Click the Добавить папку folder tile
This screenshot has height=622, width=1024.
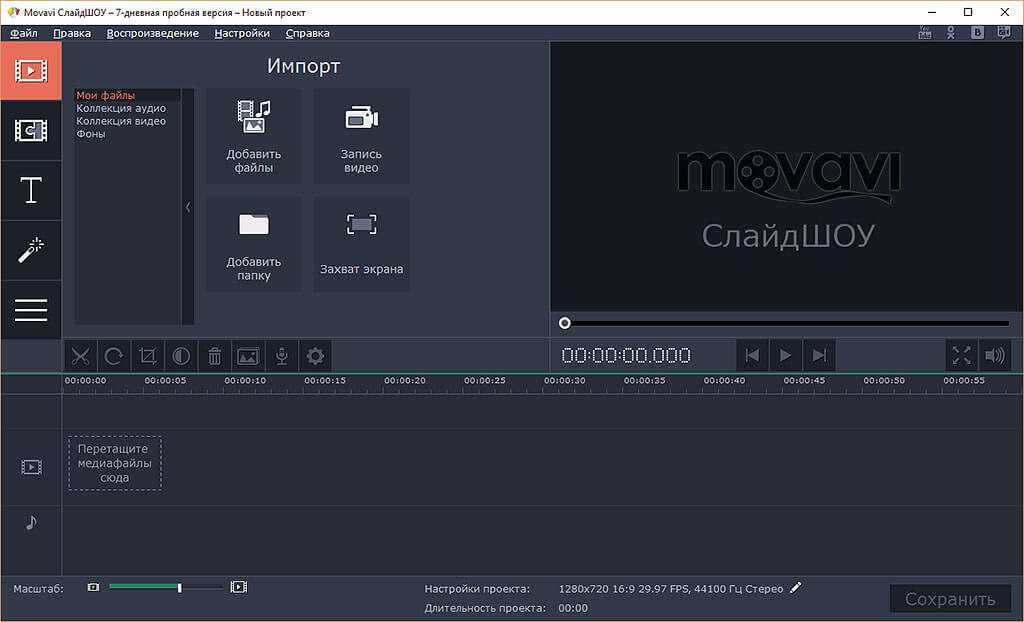click(253, 244)
